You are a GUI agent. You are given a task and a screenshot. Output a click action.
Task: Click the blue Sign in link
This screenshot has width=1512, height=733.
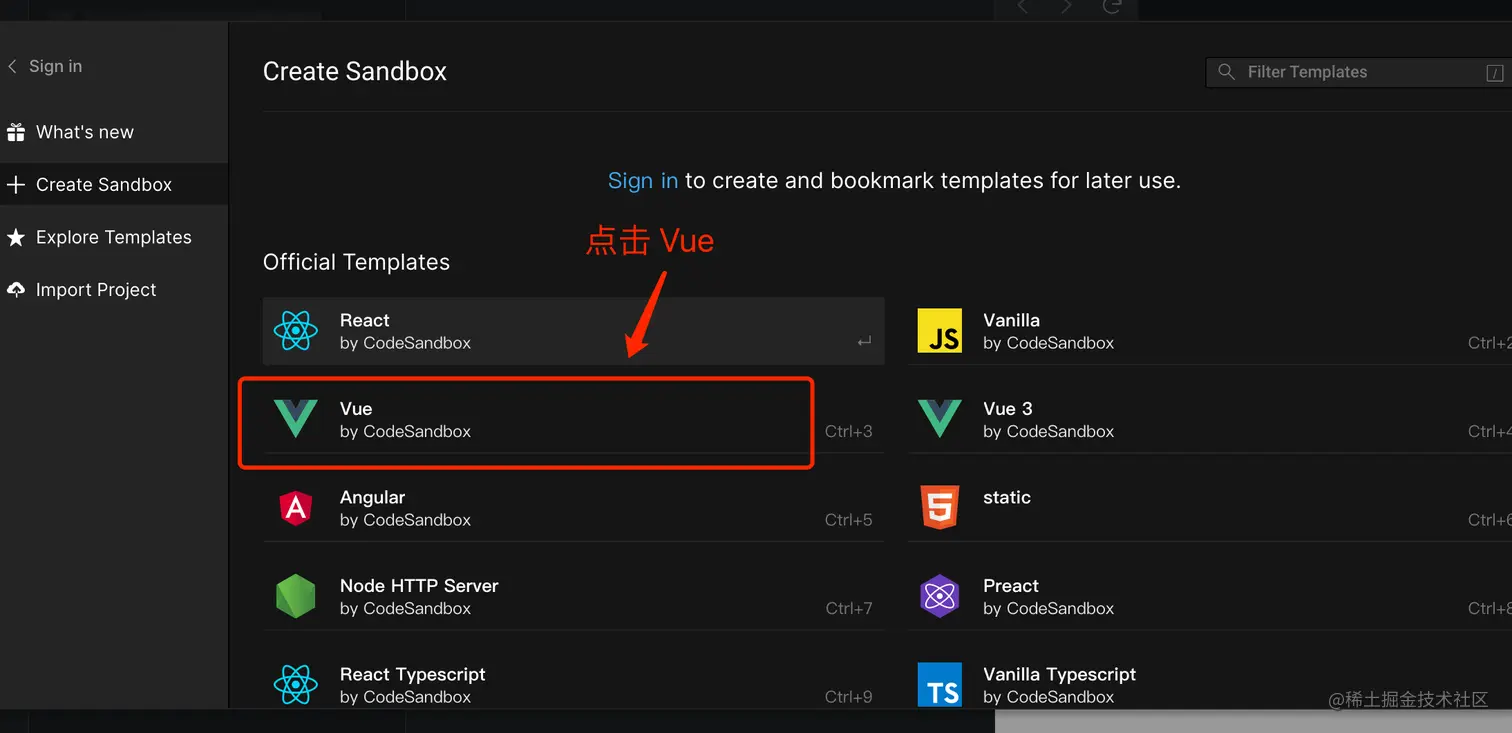click(x=642, y=181)
